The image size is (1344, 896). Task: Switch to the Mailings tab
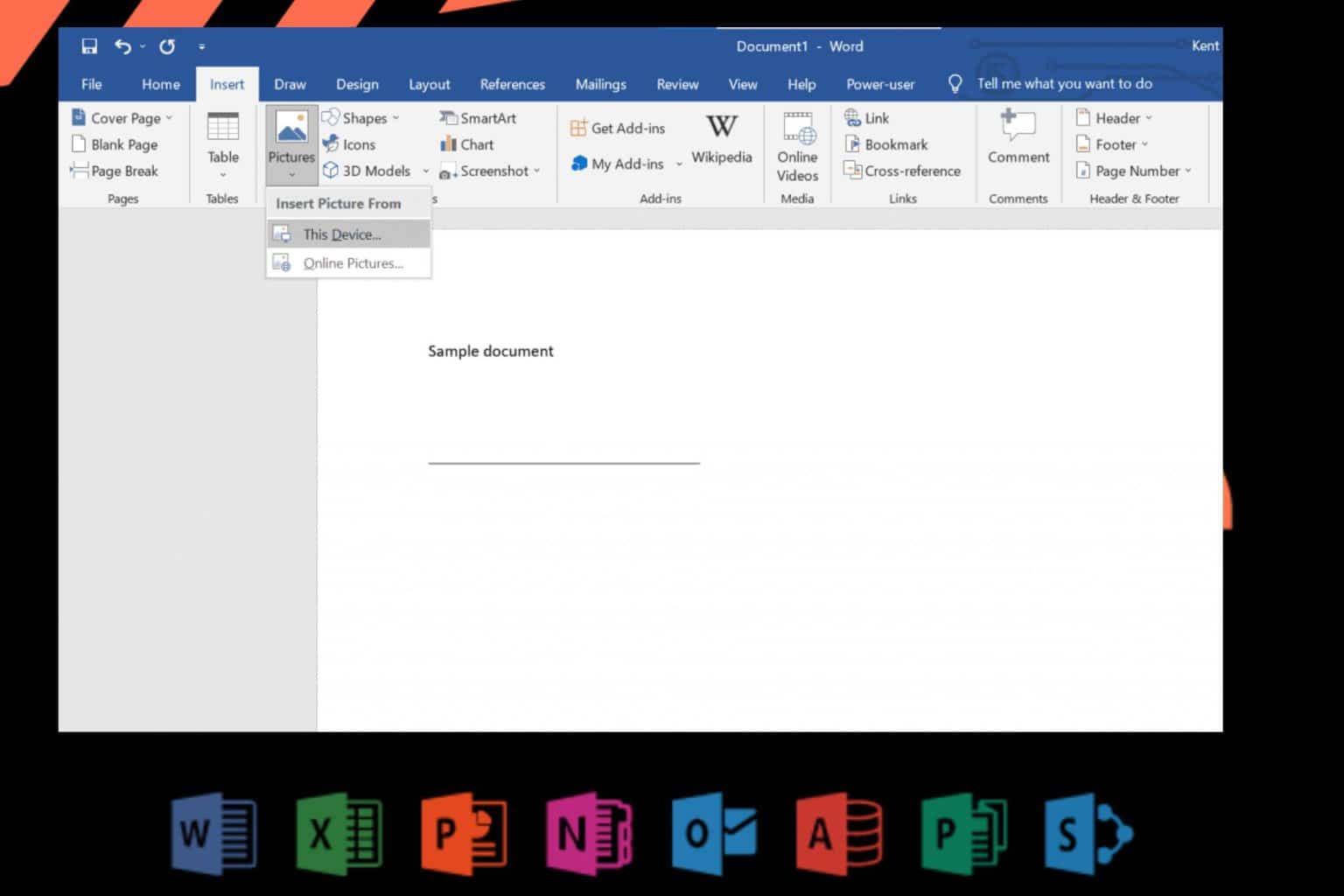coord(600,84)
